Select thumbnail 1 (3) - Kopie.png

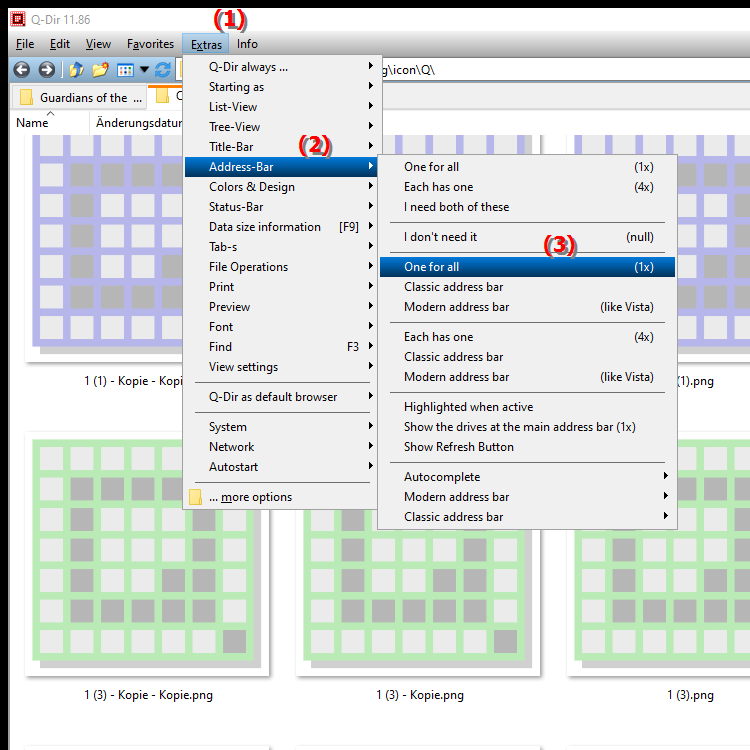point(418,592)
